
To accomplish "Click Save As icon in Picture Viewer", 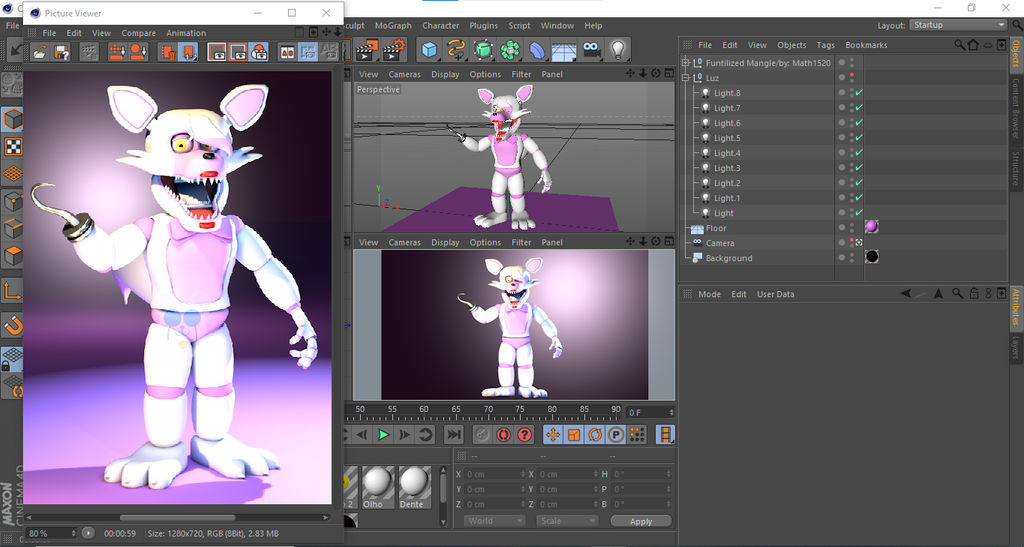I will coord(61,52).
